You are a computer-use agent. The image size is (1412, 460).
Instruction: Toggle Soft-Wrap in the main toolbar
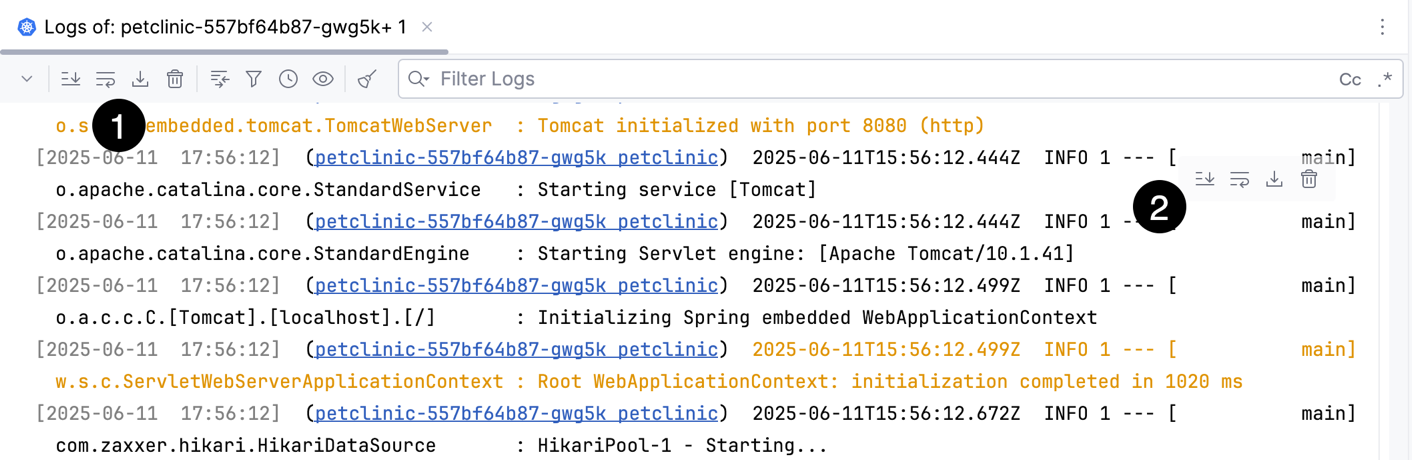click(x=105, y=79)
